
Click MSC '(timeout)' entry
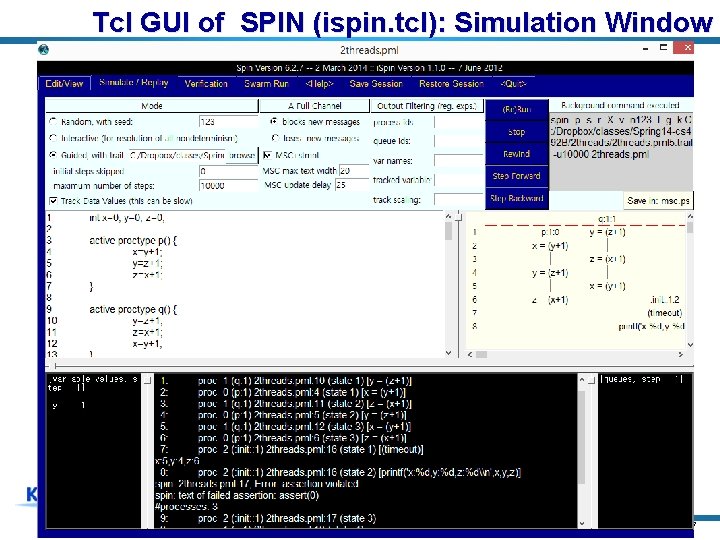(x=664, y=313)
